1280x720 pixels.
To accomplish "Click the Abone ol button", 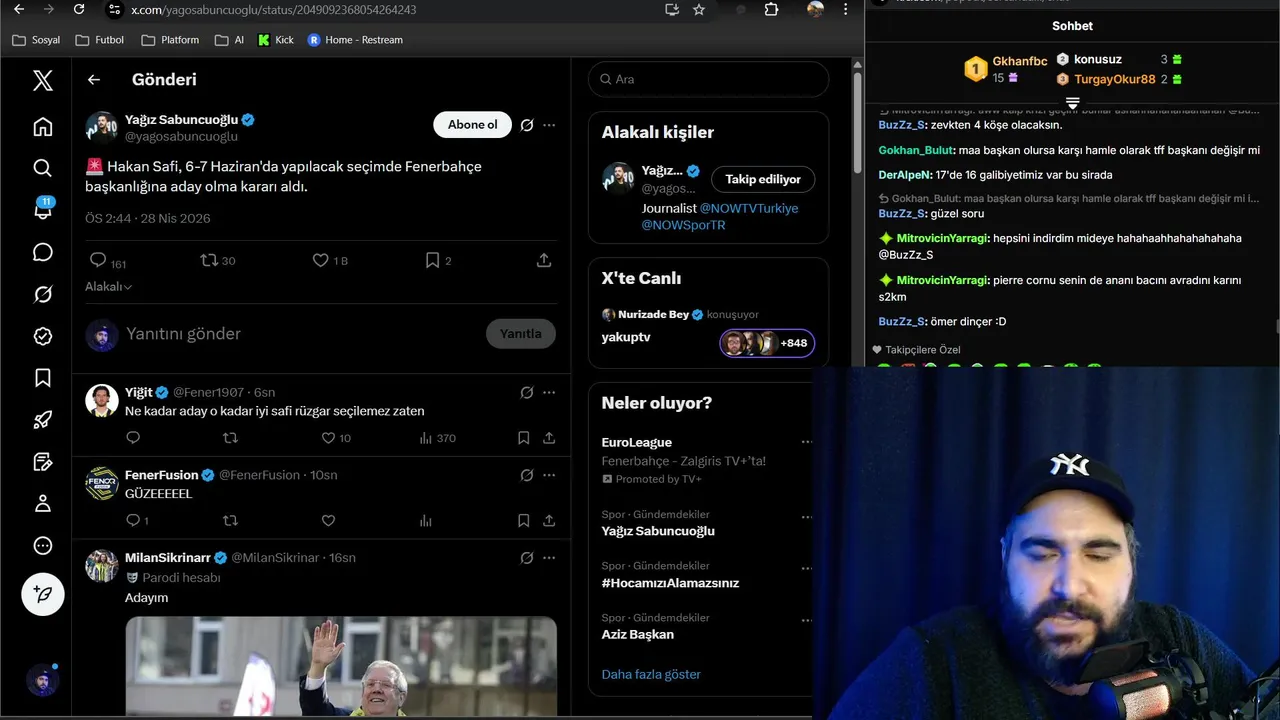I will tap(472, 125).
